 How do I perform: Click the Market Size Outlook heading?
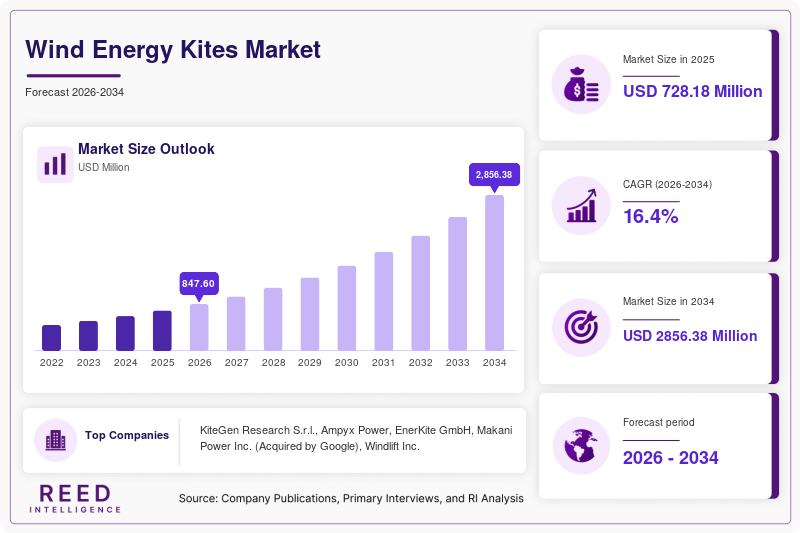(x=146, y=149)
